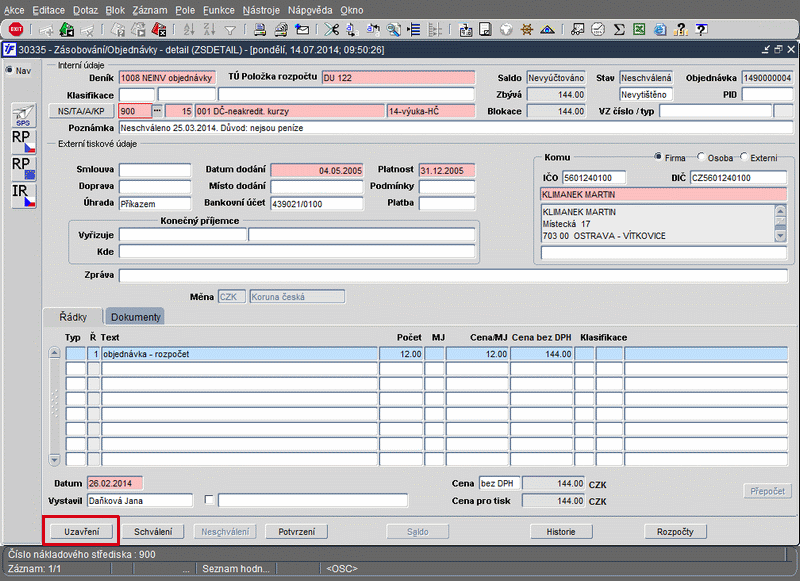Click the triangle eye toolbar icon
This screenshot has width=800, height=581.
[547, 30]
